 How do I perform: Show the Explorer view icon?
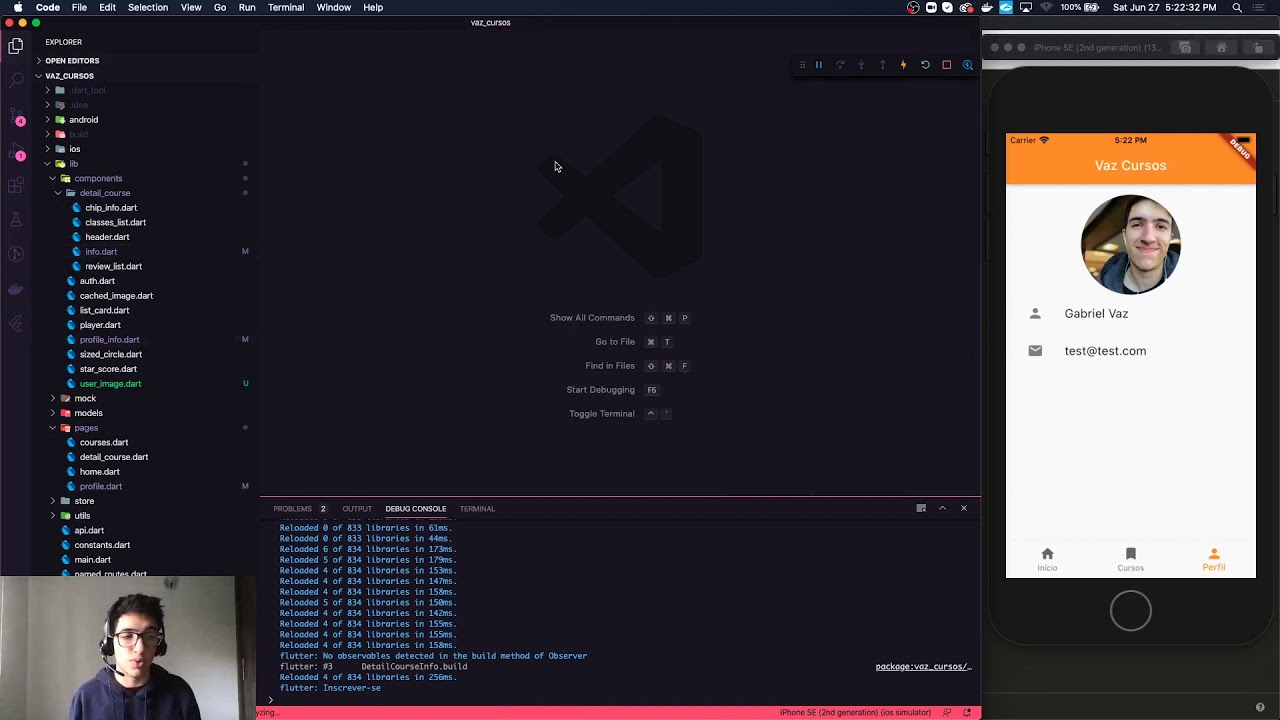point(16,46)
